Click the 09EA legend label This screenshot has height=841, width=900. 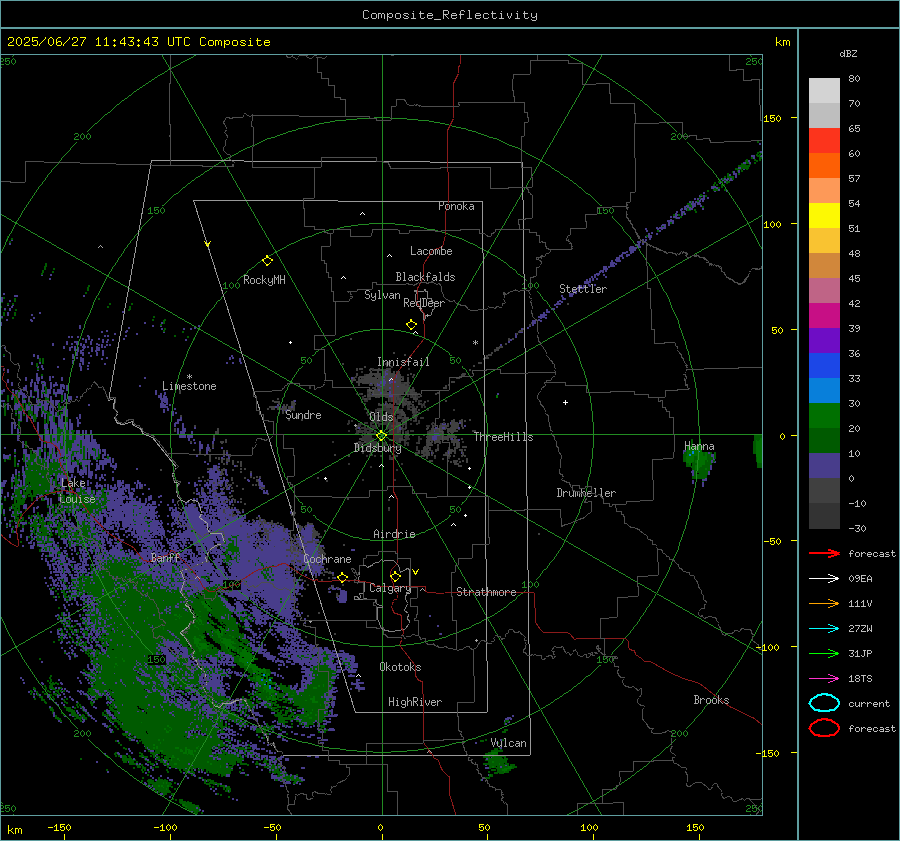tap(860, 579)
